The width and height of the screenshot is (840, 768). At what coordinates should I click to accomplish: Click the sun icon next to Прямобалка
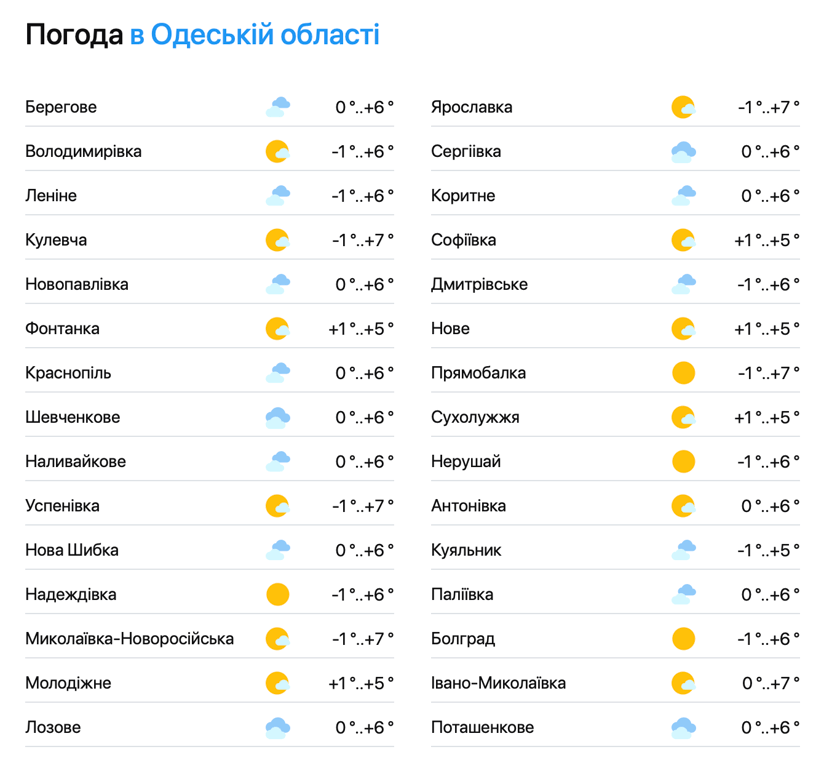[684, 373]
